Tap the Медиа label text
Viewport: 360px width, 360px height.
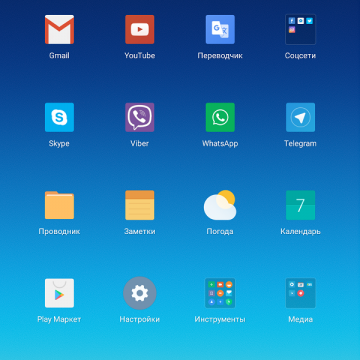(x=300, y=319)
